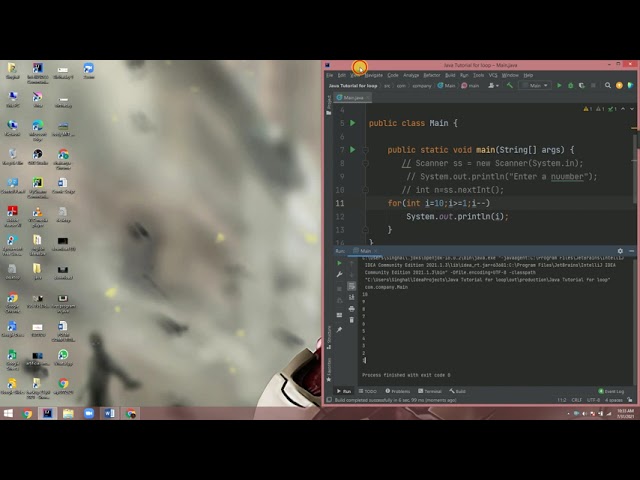Viewport: 640px width, 480px height.
Task: Rerun Main using Run panel play icon
Action: click(339, 263)
